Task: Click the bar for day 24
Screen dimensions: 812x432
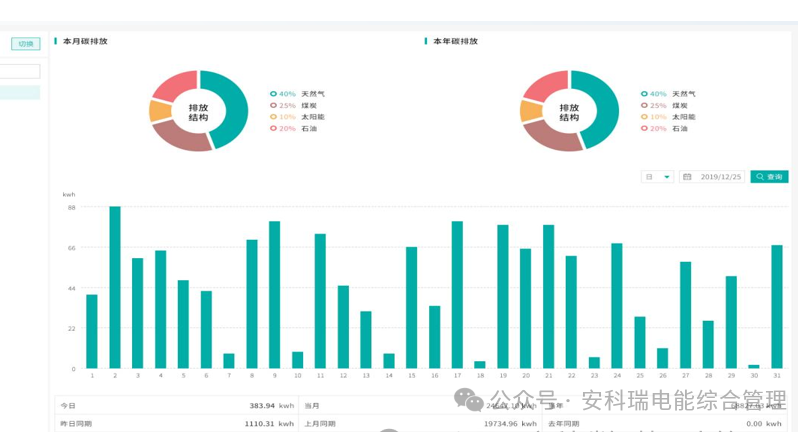Action: click(617, 306)
